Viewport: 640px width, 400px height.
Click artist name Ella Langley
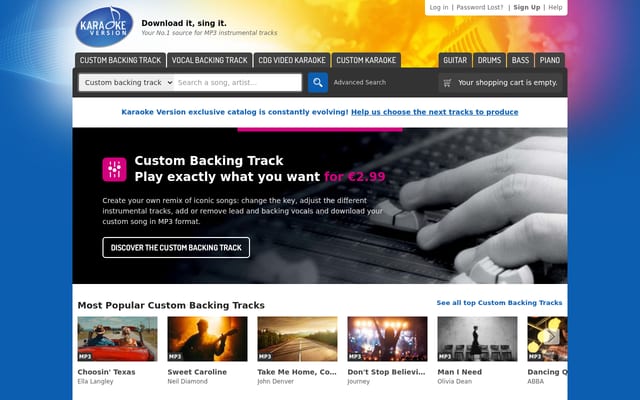coord(96,381)
